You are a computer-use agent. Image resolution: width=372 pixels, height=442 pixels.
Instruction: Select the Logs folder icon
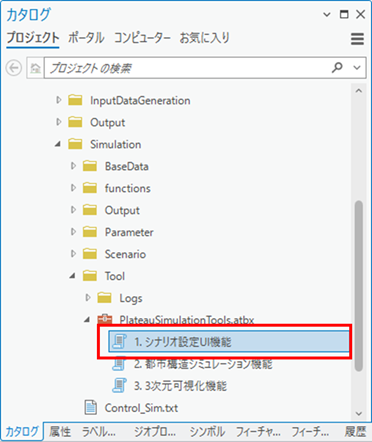[x=104, y=298]
